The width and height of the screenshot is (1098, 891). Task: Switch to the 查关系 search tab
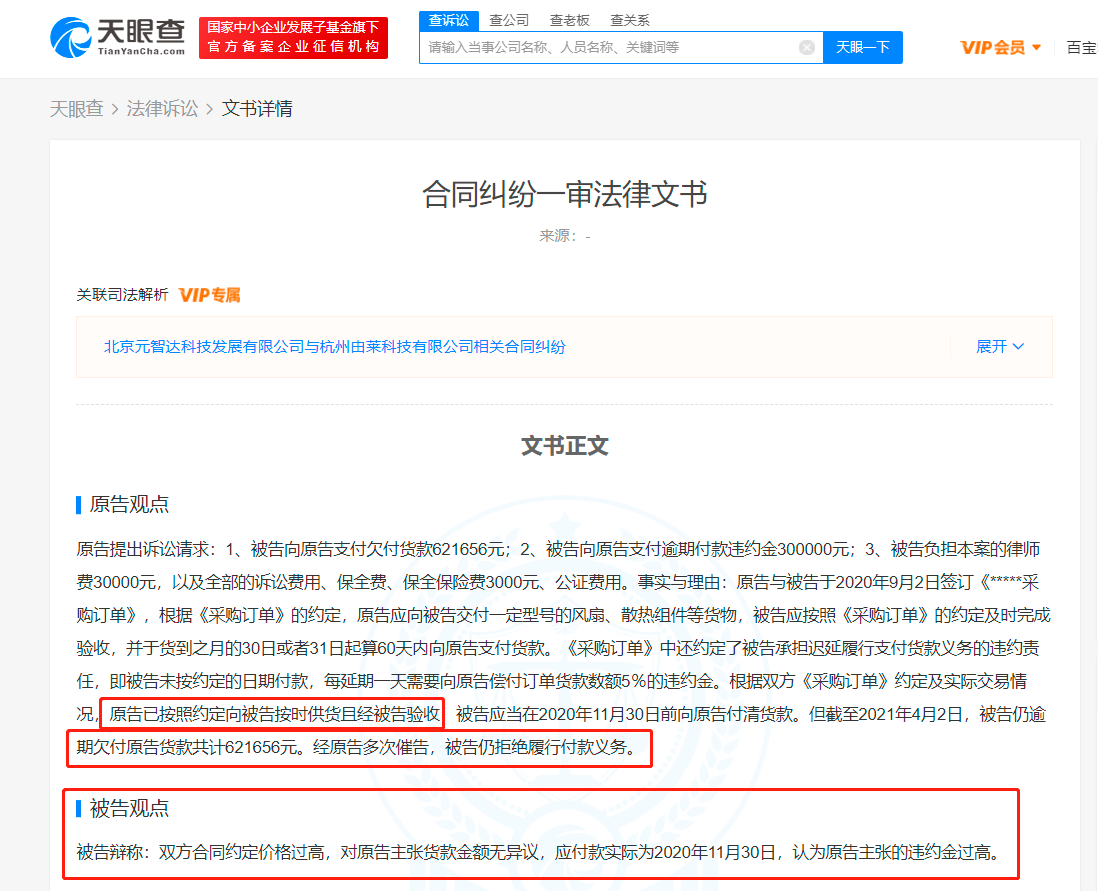pyautogui.click(x=630, y=20)
